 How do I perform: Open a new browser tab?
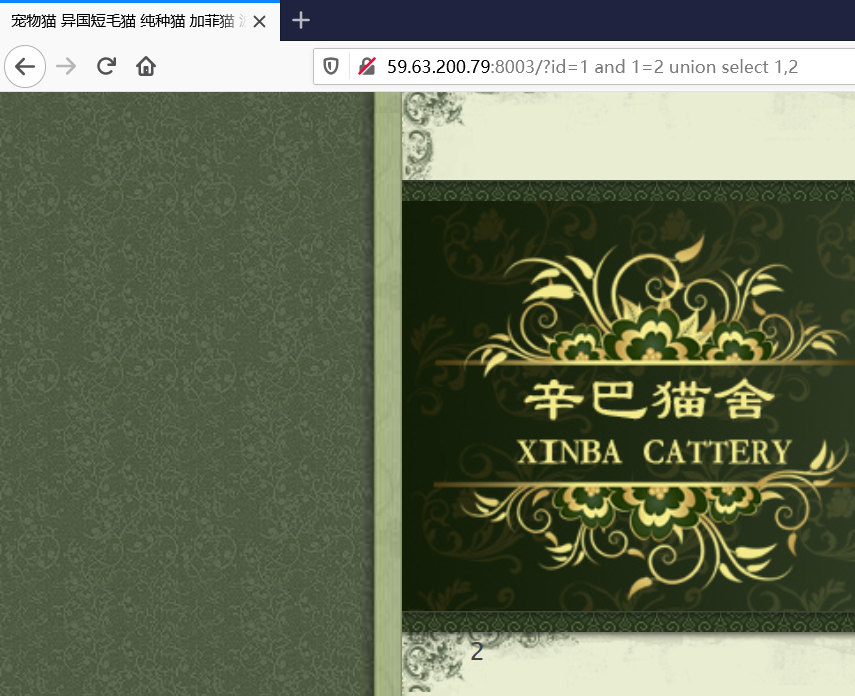pyautogui.click(x=300, y=21)
